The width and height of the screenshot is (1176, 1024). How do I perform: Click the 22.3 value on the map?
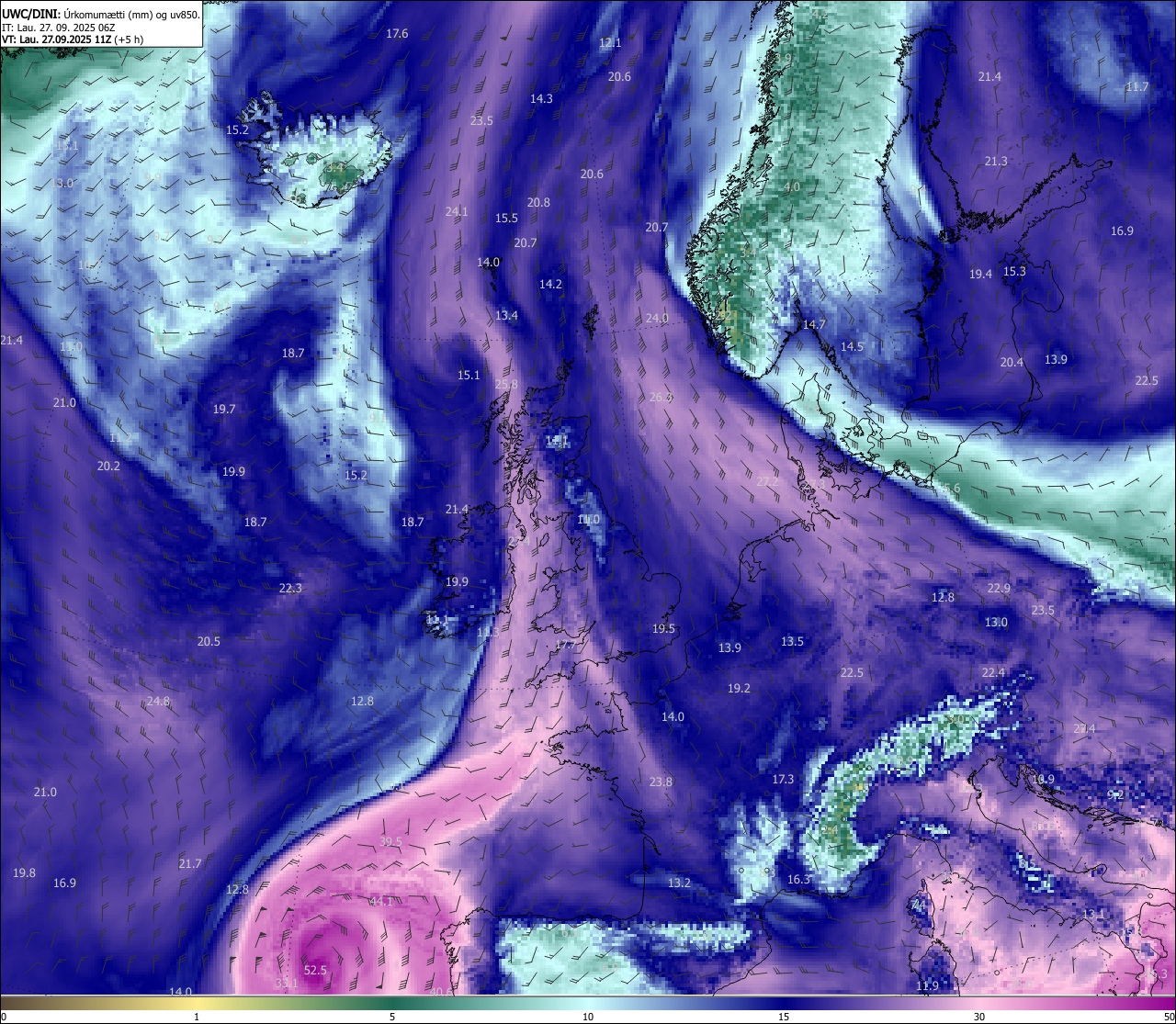point(290,588)
